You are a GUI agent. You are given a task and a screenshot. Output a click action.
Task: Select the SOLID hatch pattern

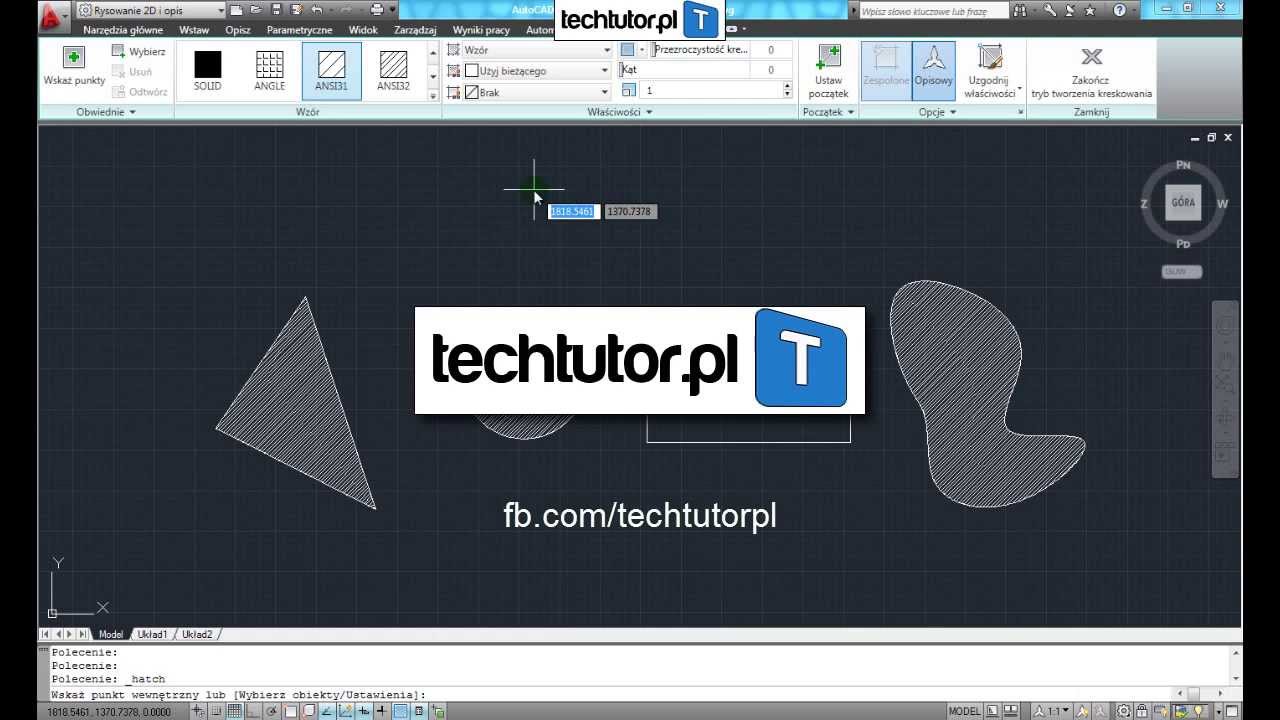tap(207, 70)
